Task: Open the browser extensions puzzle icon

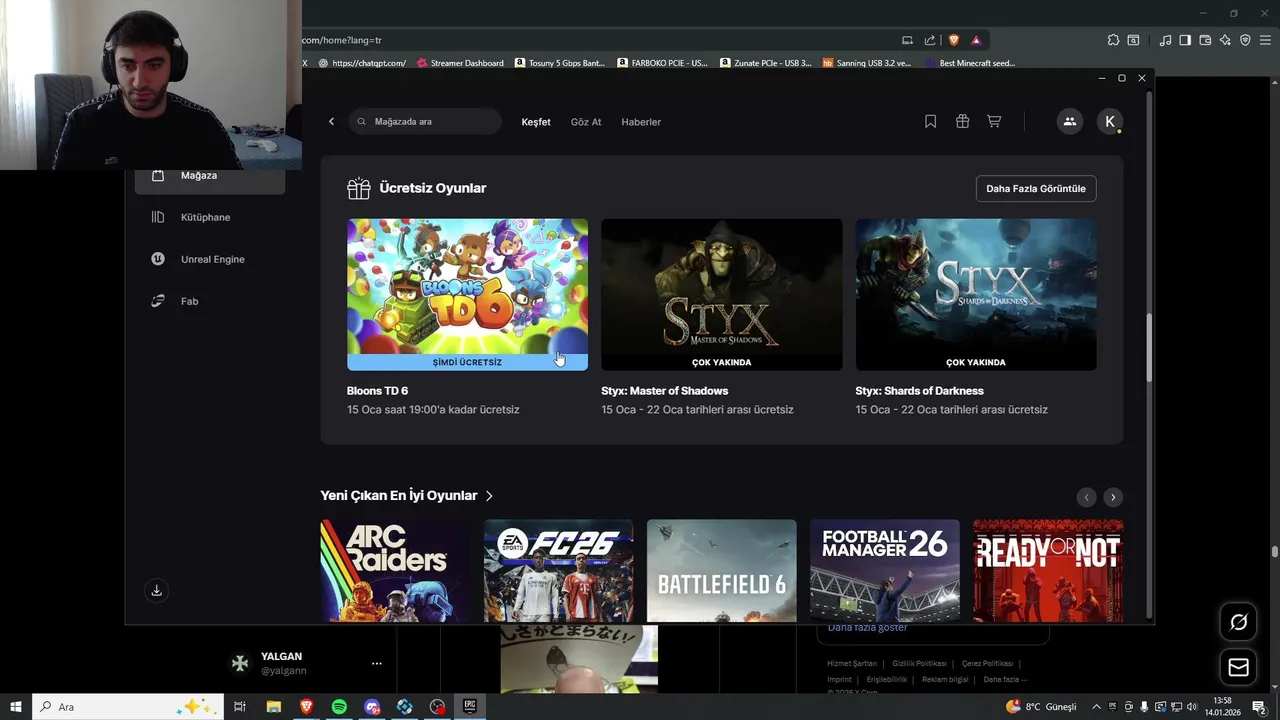Action: coord(1113,40)
